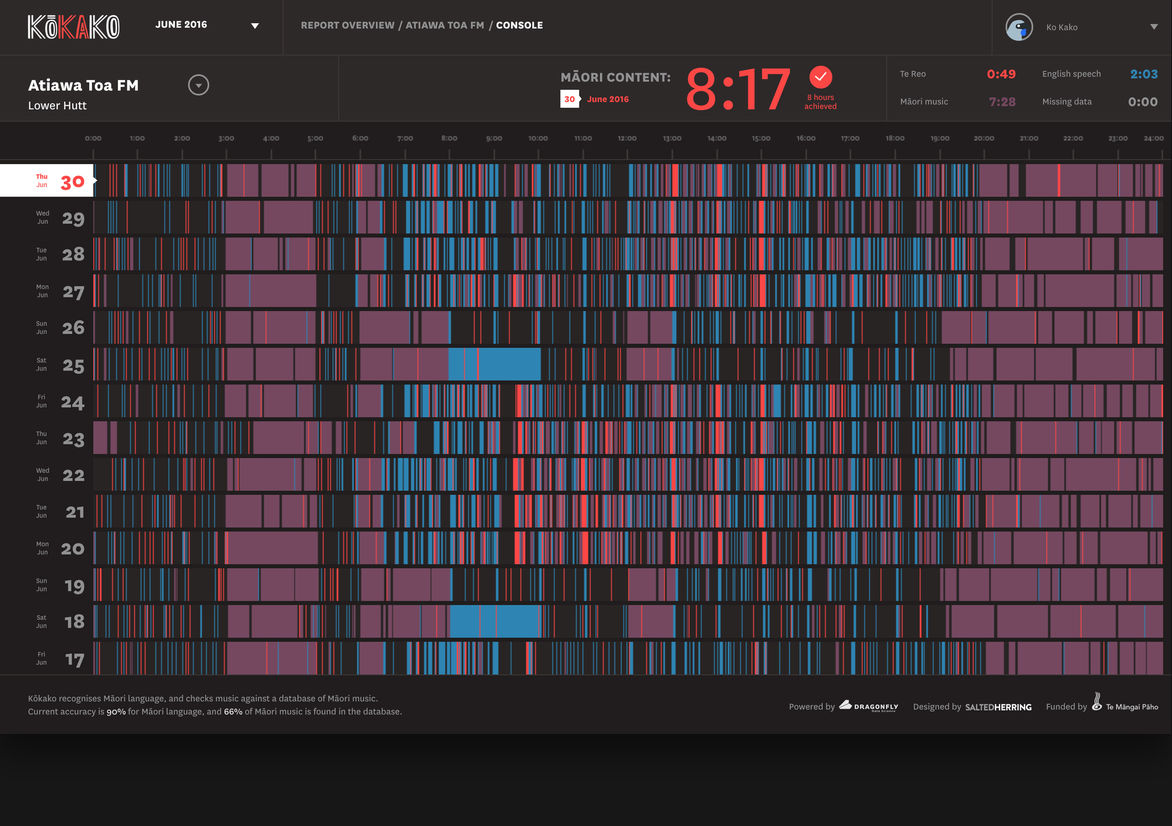Click the Kōkako logo
1172x826 pixels.
73,27
